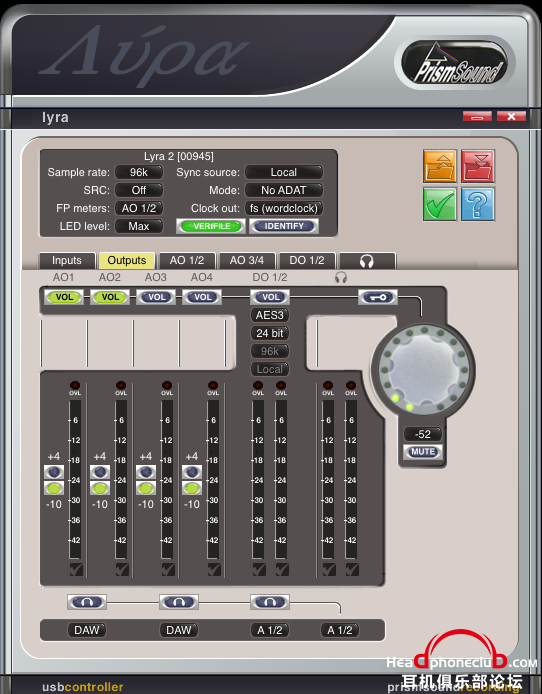Viewport: 542px width, 694px height.
Task: Switch to the Inputs tab
Action: (x=67, y=261)
